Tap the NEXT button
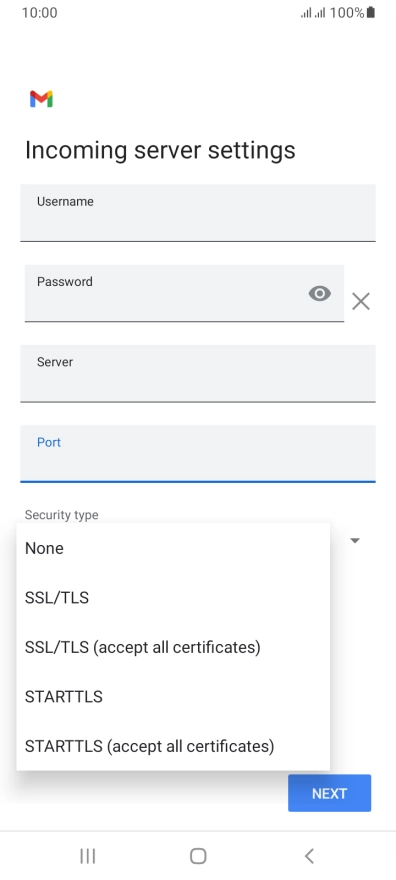396x880 pixels. 329,793
